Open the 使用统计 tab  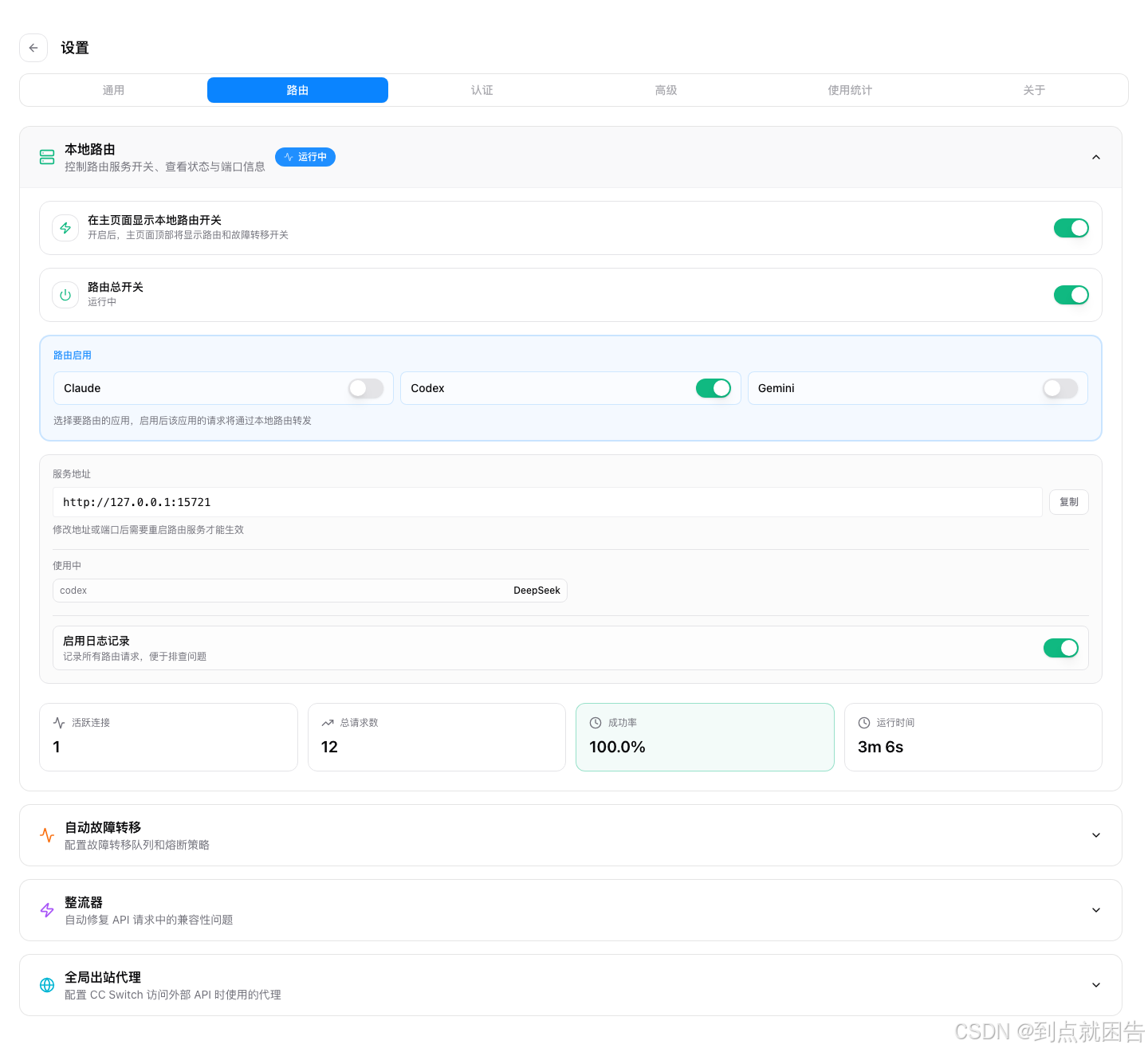tap(850, 90)
